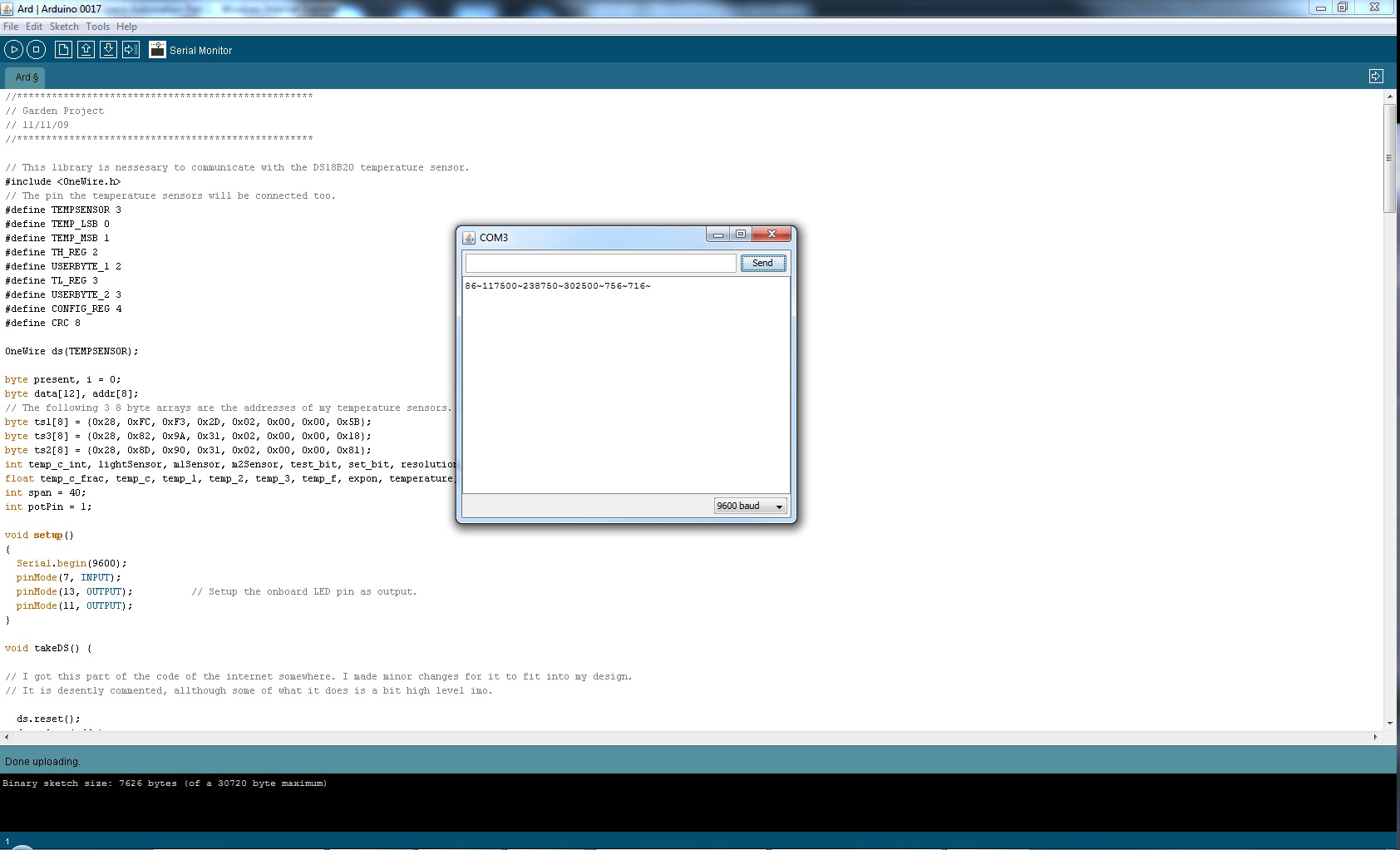The height and width of the screenshot is (850, 1400).
Task: Click the 'void setup()' line
Action: [x=39, y=535]
